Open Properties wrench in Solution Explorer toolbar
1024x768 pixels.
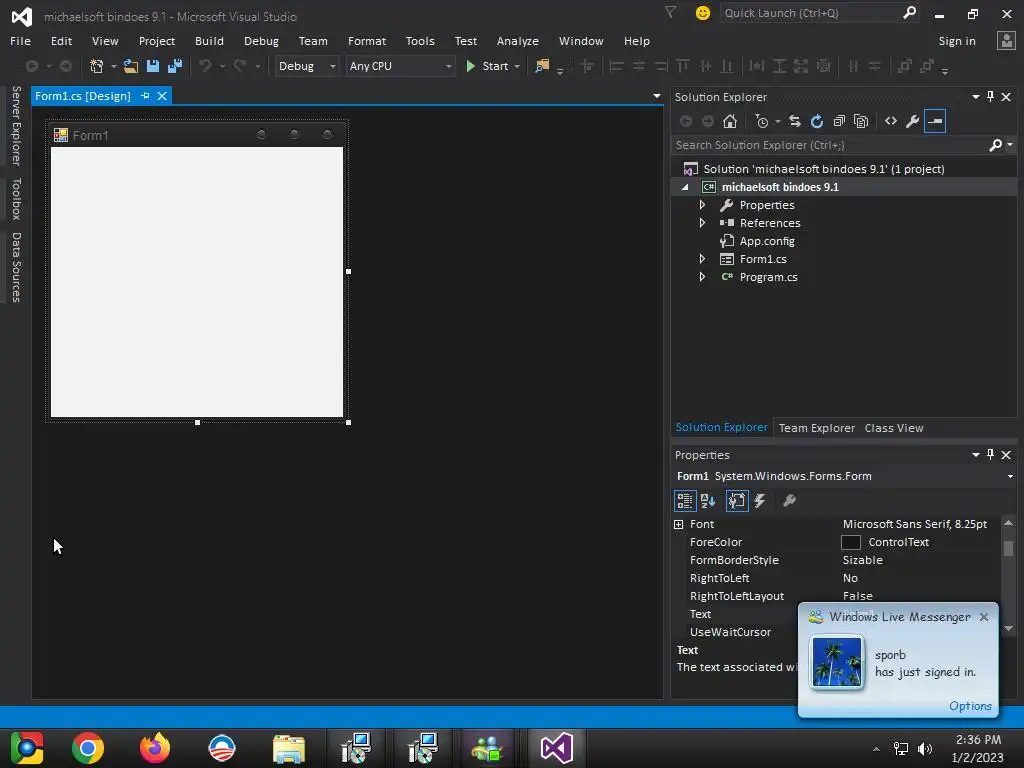pos(912,121)
